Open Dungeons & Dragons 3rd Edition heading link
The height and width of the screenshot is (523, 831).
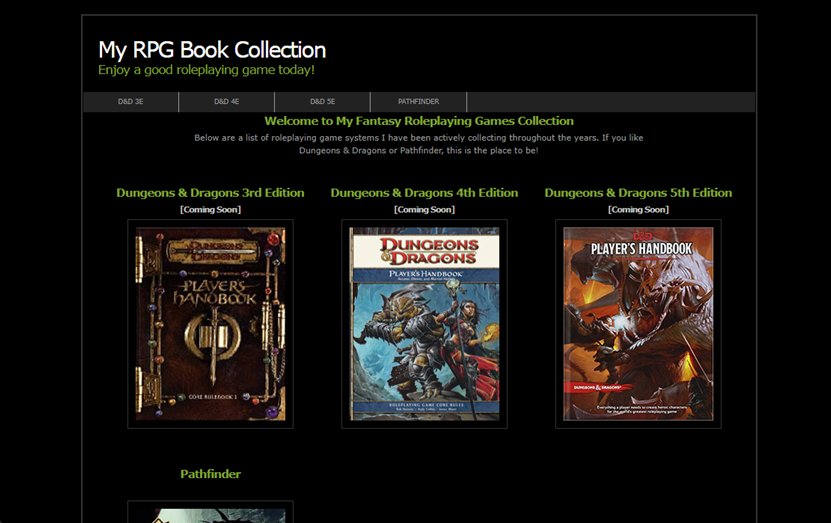pos(210,193)
